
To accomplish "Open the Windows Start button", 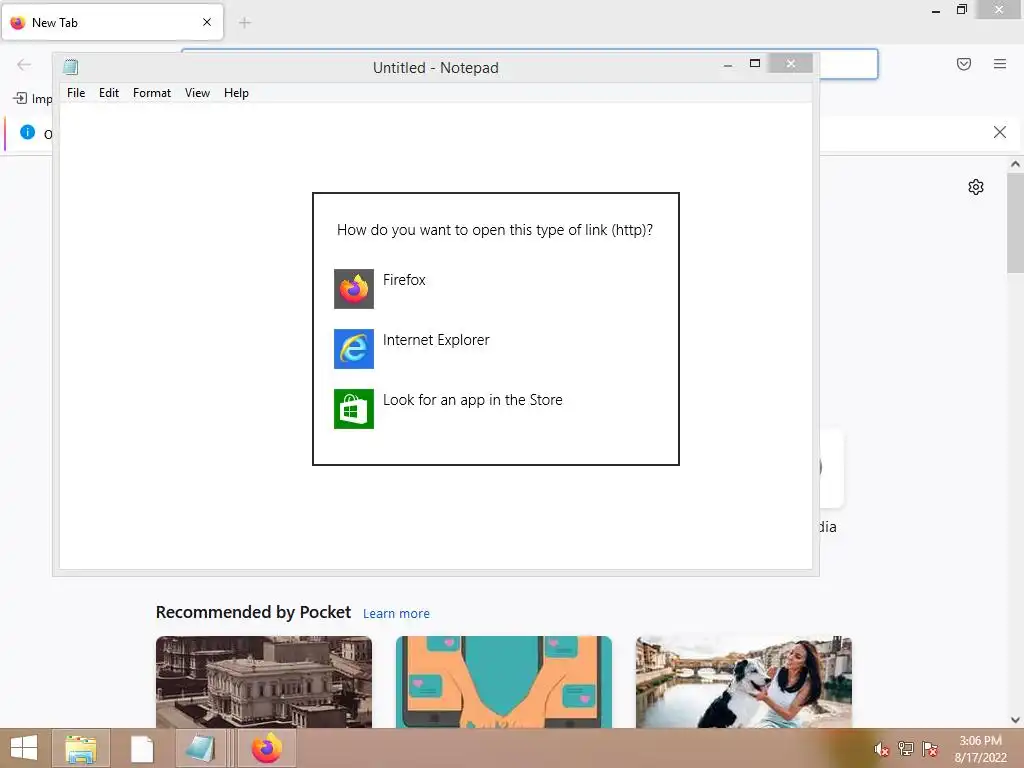I will point(24,748).
